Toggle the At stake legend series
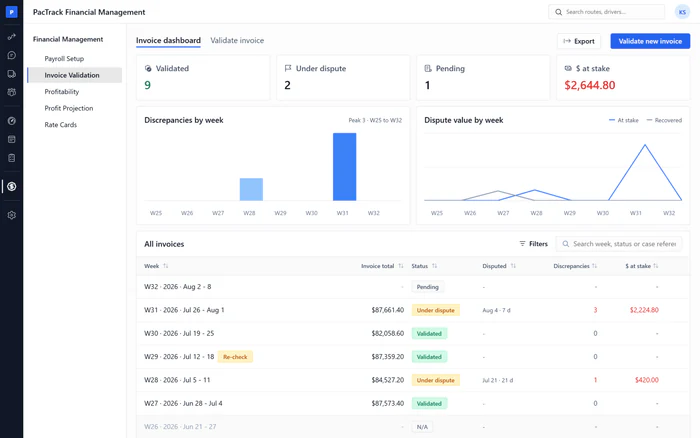 click(624, 120)
